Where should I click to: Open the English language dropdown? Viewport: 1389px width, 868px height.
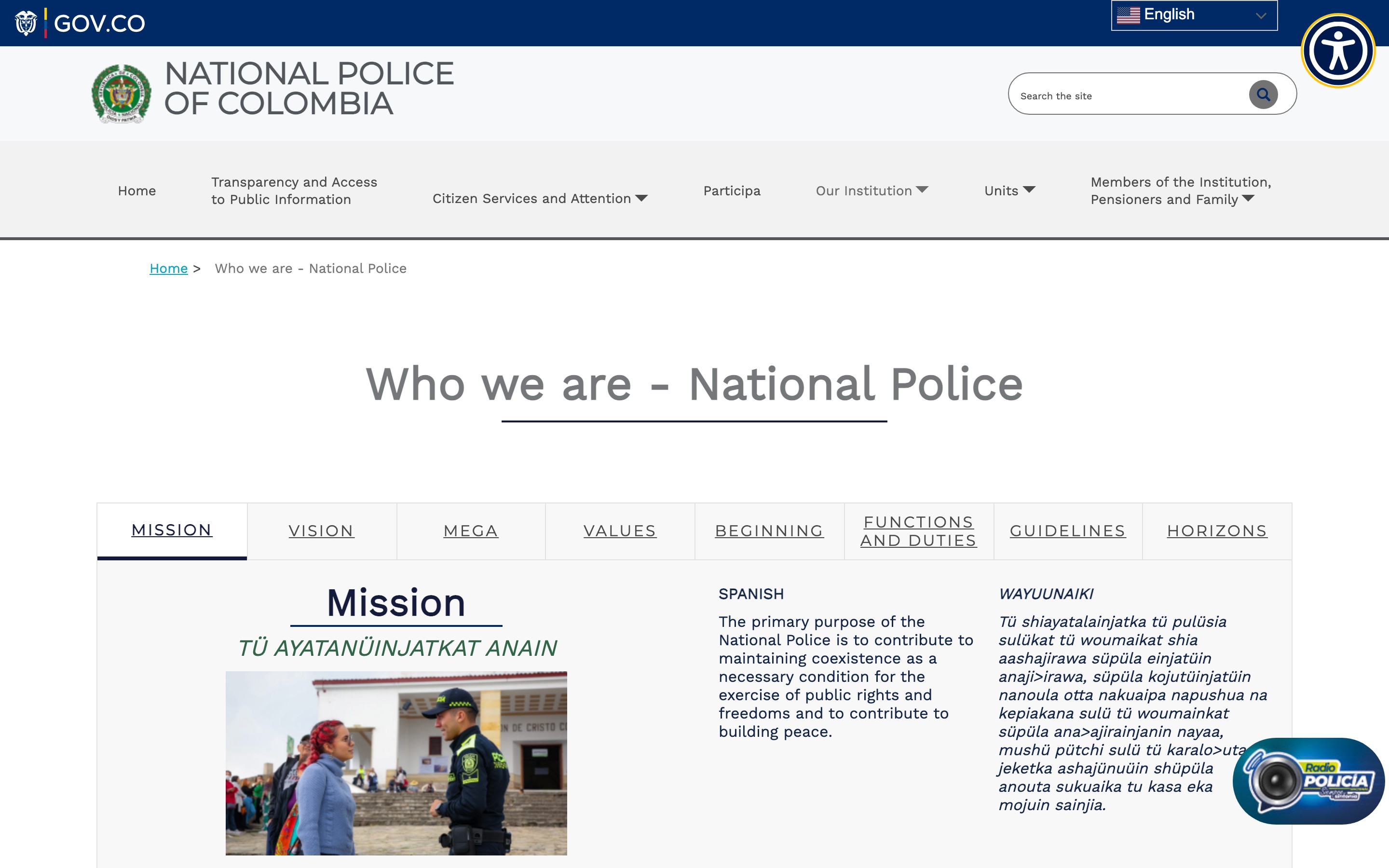[1194, 15]
